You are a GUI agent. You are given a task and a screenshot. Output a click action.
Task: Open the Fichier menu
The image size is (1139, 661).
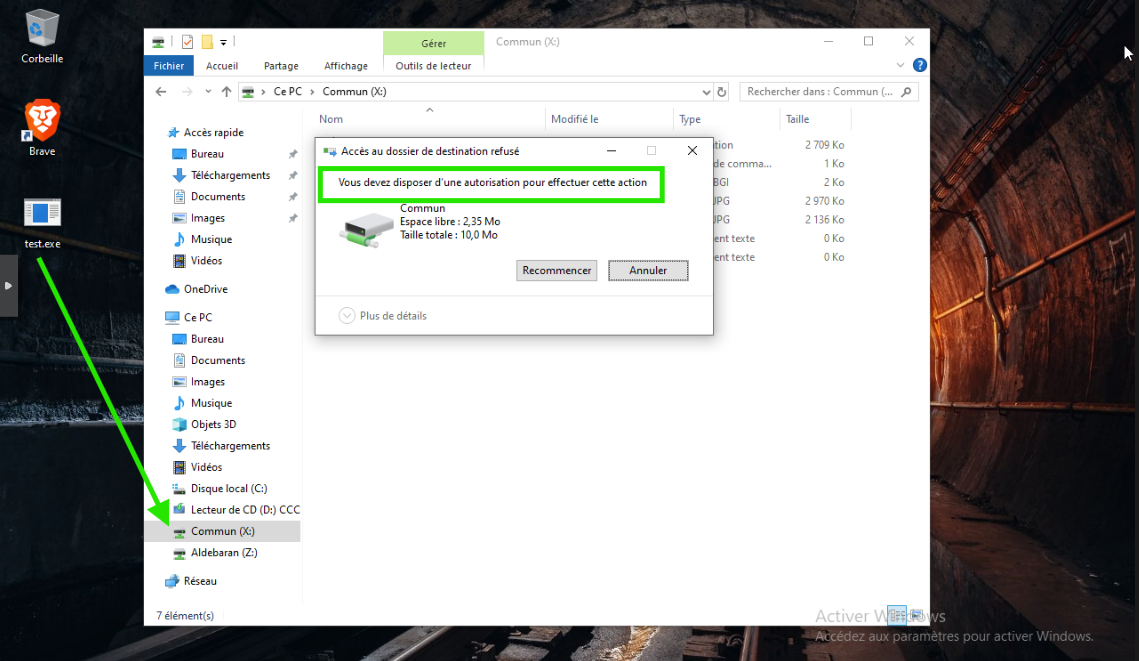pos(169,66)
